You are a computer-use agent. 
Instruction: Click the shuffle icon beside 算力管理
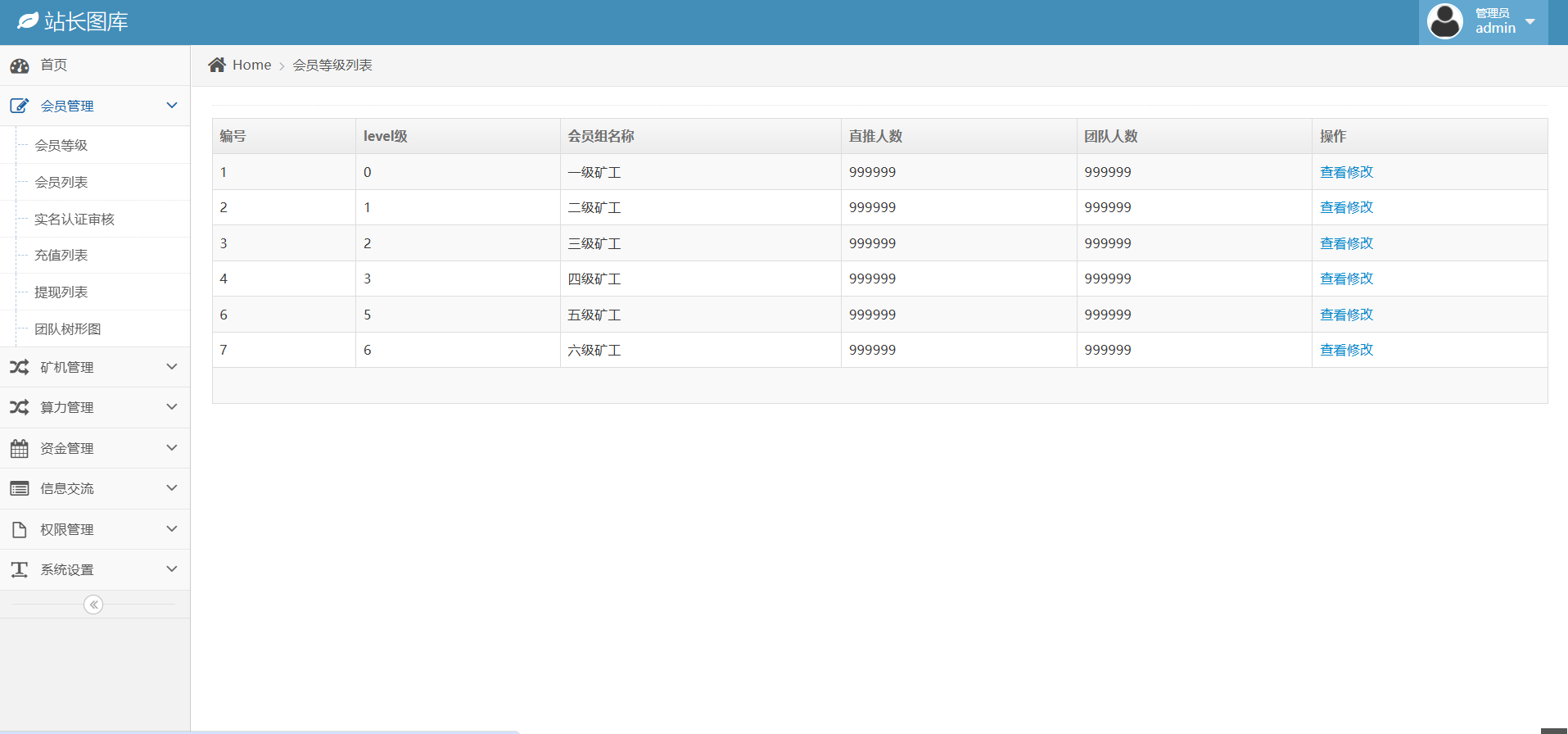[x=20, y=407]
